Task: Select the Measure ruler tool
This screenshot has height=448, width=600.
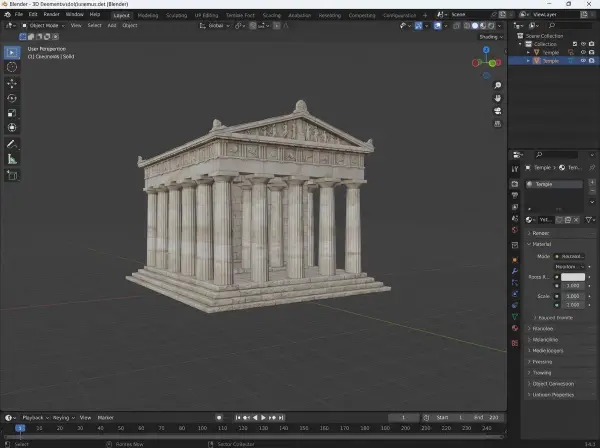Action: (x=12, y=159)
